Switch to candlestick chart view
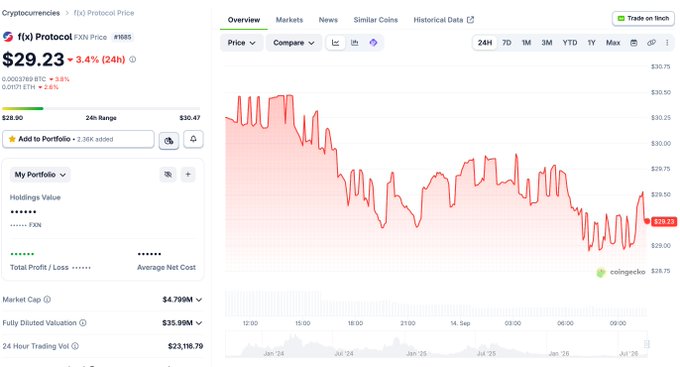Image resolution: width=680 pixels, height=367 pixels. [x=355, y=43]
